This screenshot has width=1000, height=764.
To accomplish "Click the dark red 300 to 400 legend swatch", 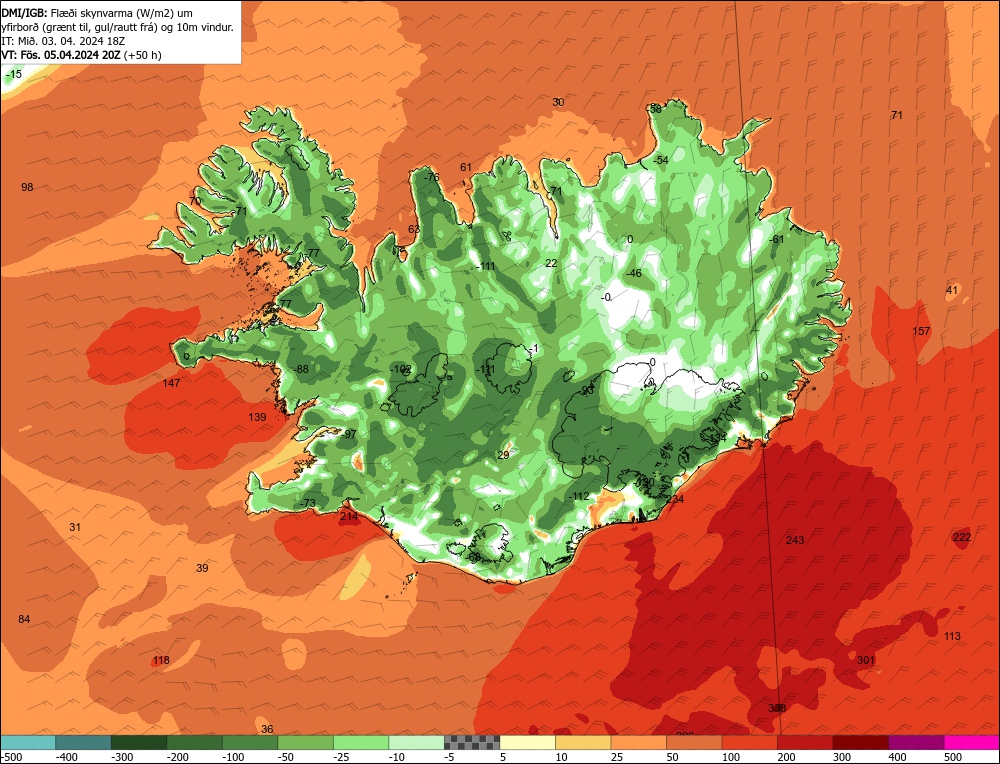I will tap(860, 742).
